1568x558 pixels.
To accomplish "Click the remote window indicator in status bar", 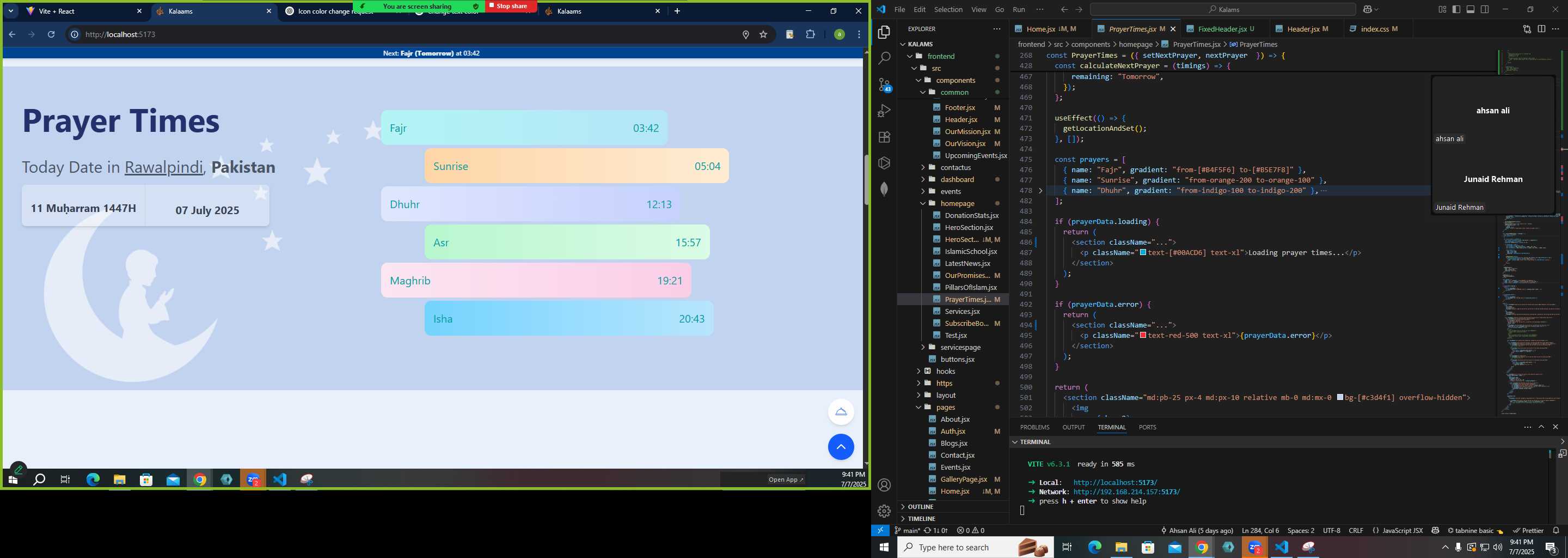I will click(880, 531).
